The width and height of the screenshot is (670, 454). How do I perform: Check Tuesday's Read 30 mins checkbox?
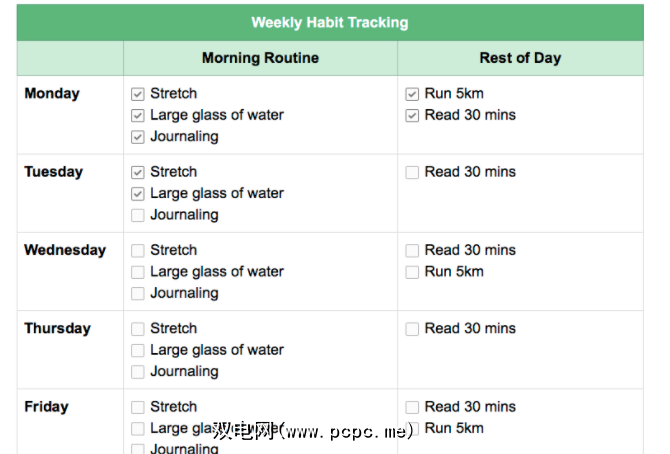point(412,172)
